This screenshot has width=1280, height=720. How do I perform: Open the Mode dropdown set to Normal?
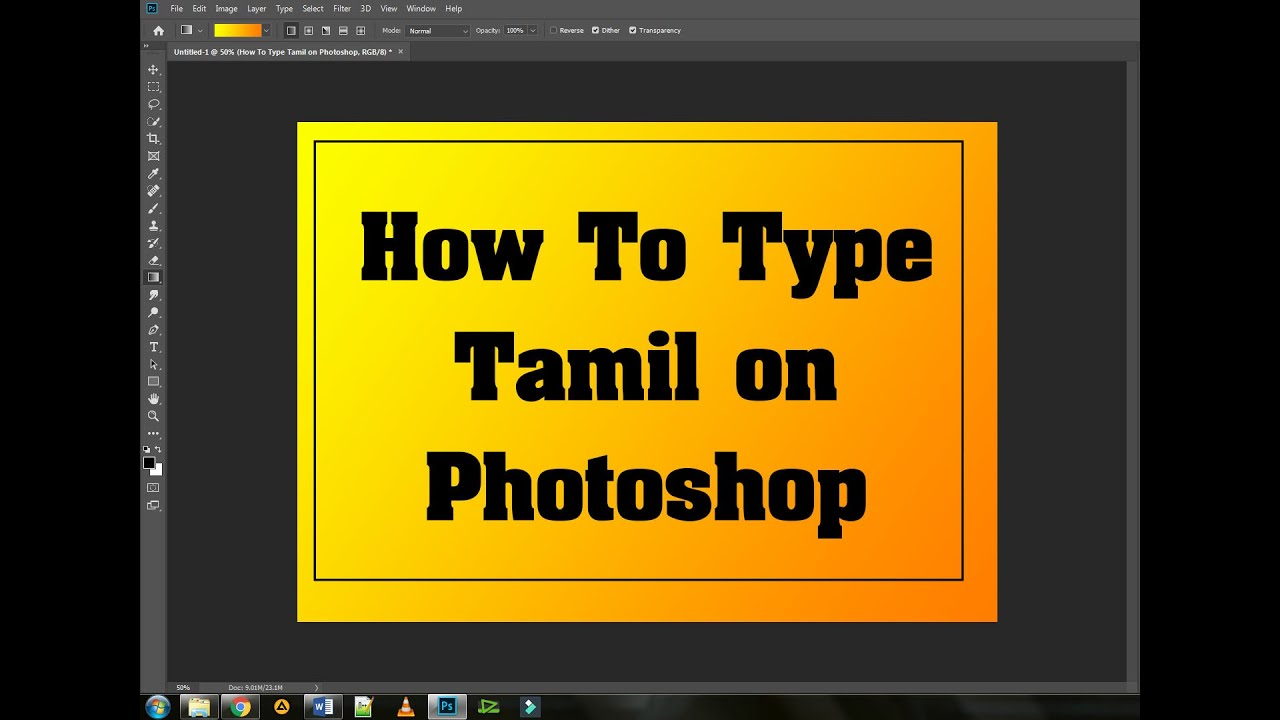[438, 31]
